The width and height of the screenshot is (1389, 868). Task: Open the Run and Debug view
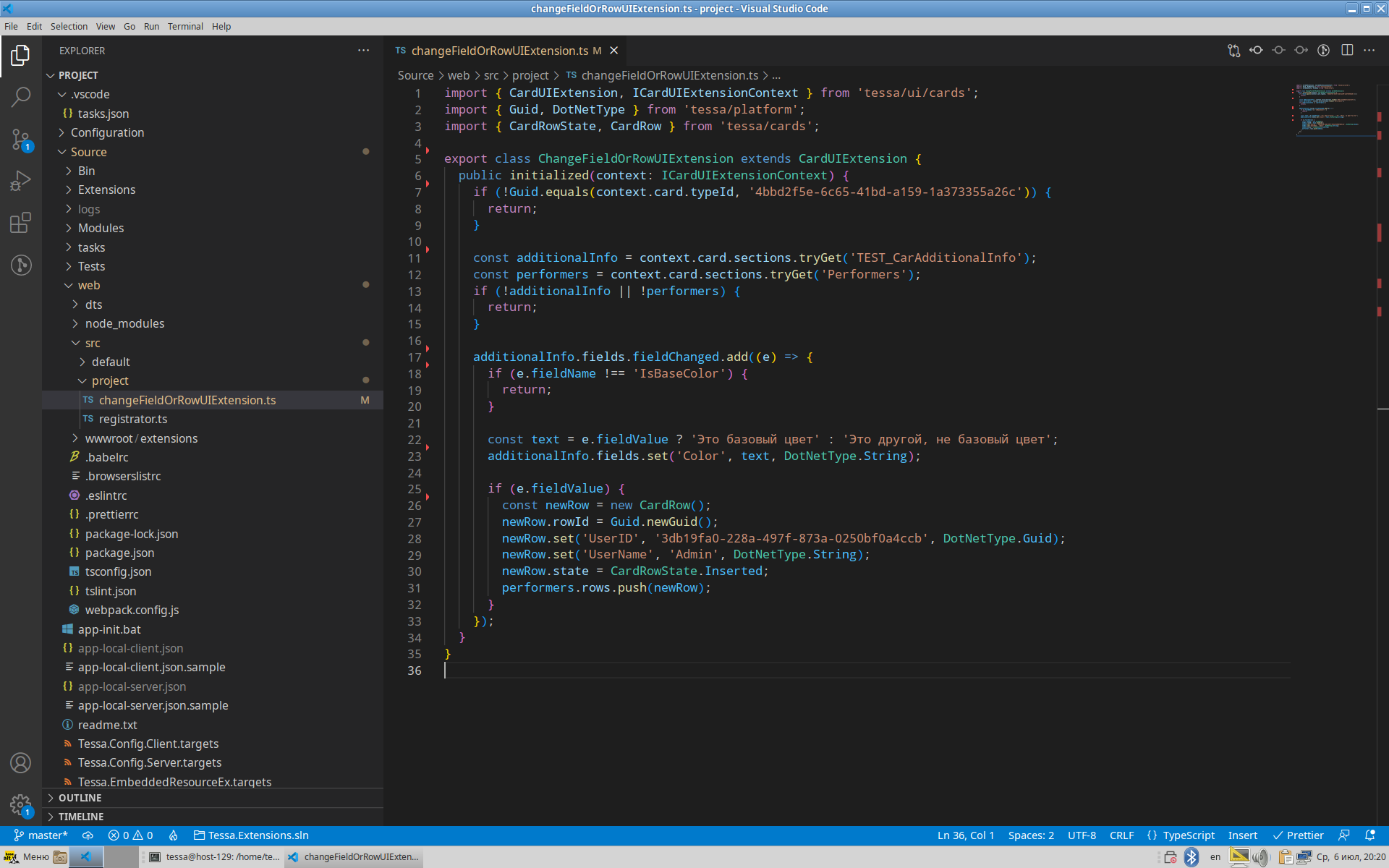[x=21, y=180]
